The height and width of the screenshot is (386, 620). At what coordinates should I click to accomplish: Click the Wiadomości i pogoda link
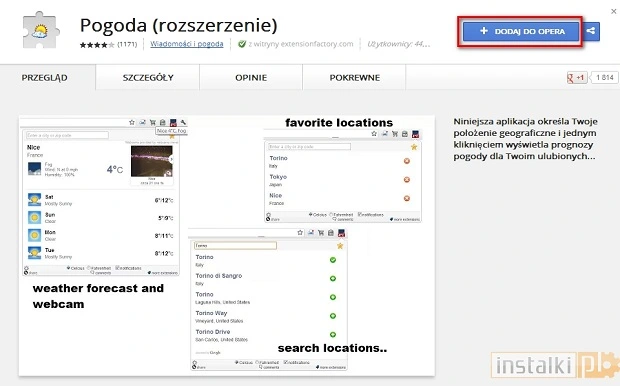pos(187,44)
